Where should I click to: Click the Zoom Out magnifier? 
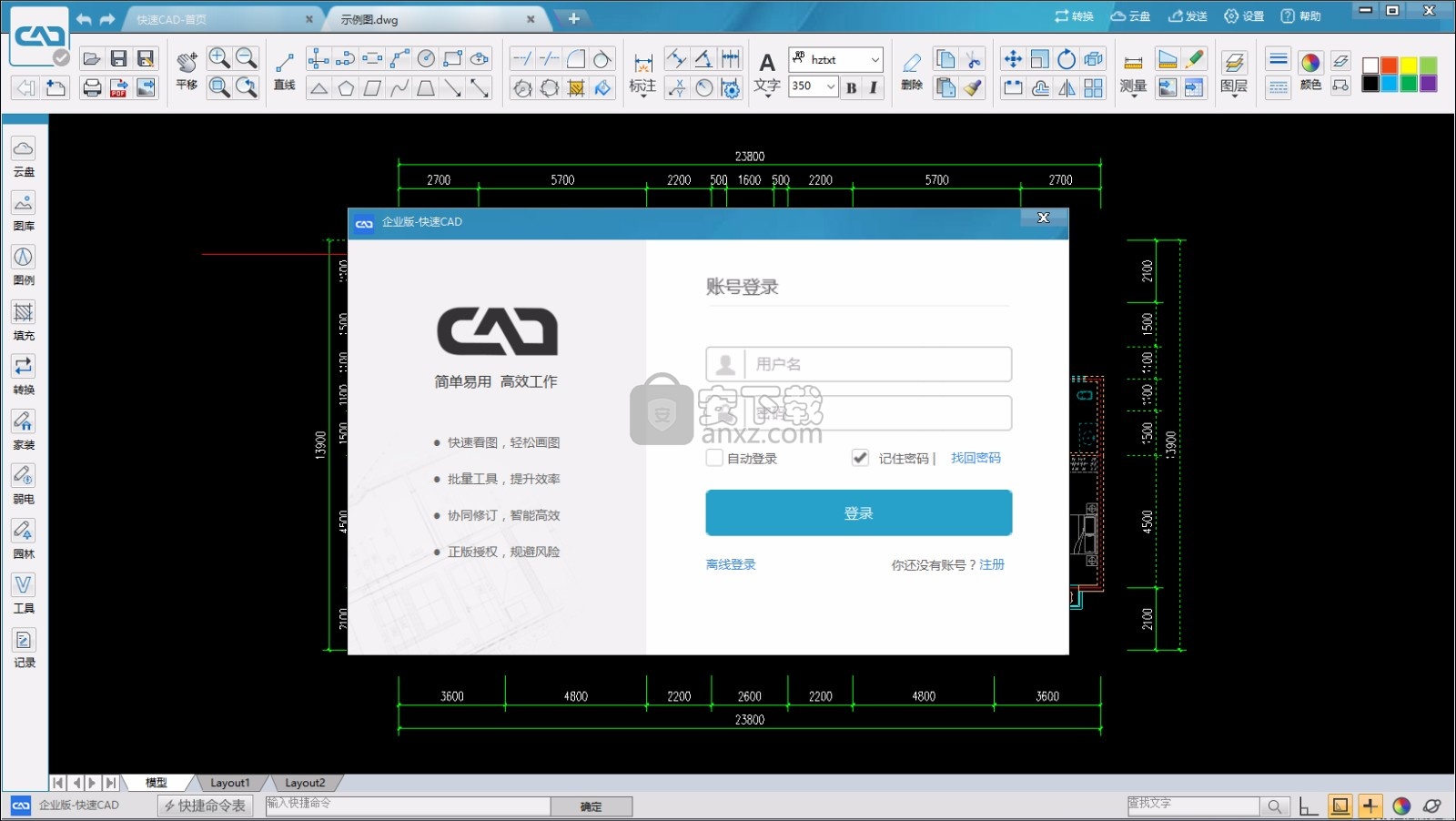click(x=247, y=58)
